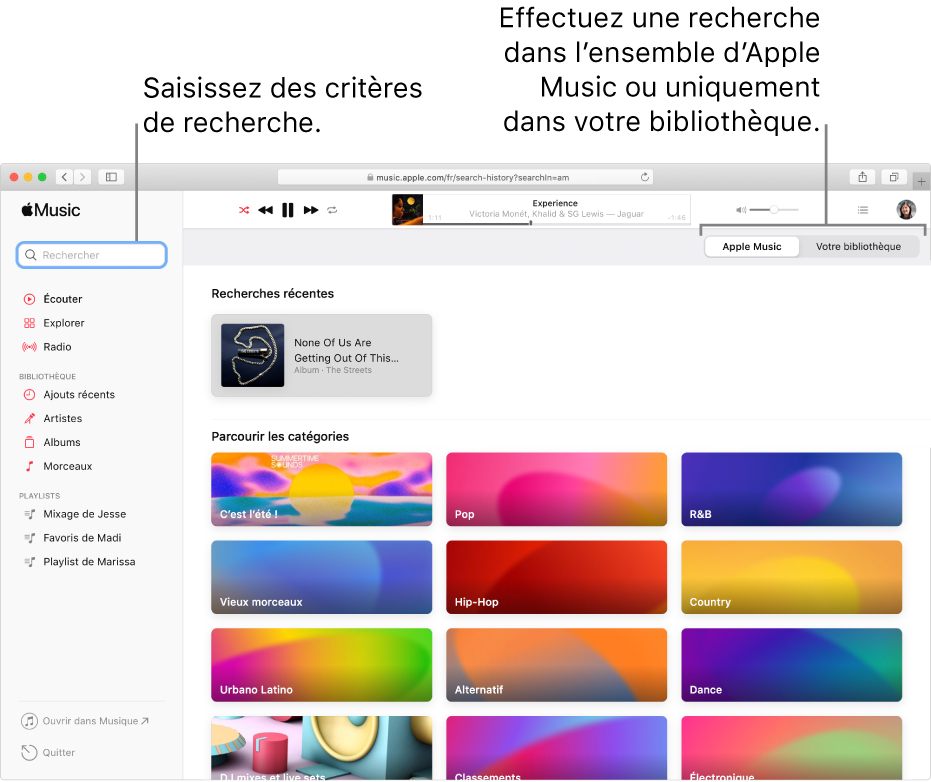
Task: Click the Recherches récentes heading
Action: pyautogui.click(x=273, y=293)
